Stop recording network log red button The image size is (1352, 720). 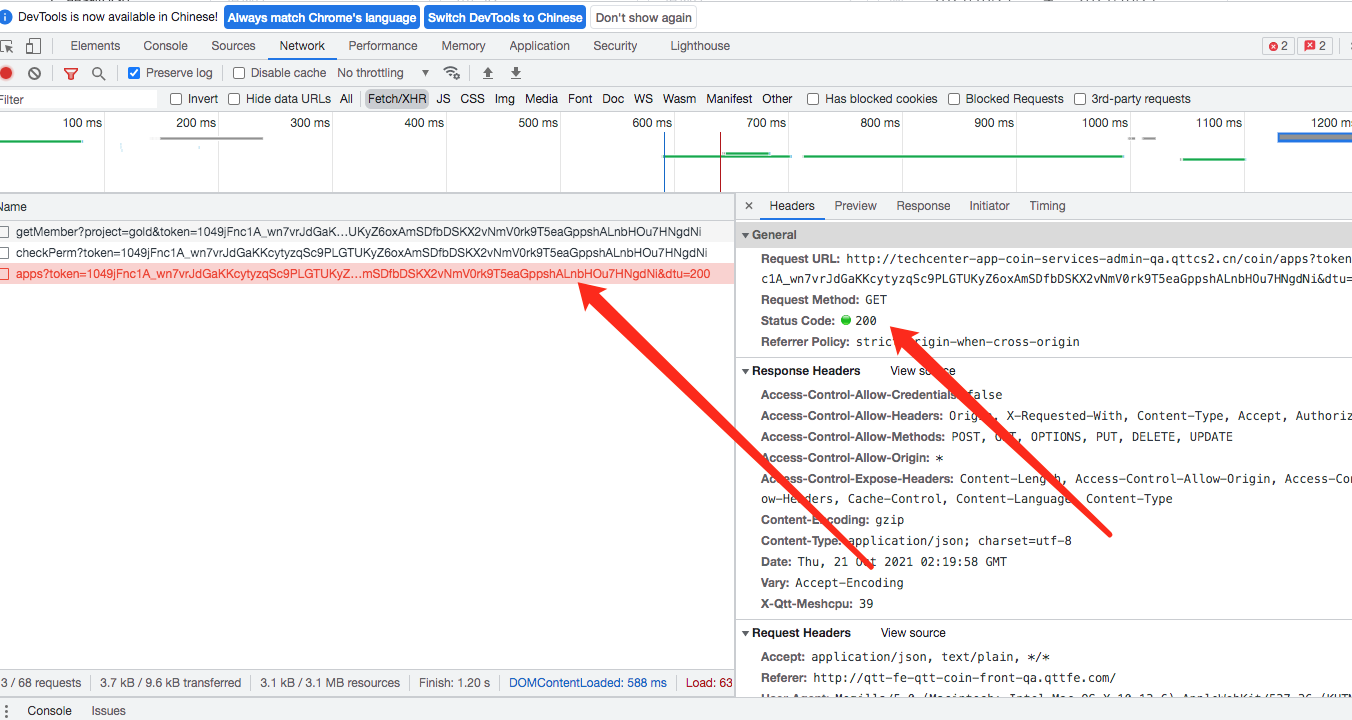coord(6,73)
